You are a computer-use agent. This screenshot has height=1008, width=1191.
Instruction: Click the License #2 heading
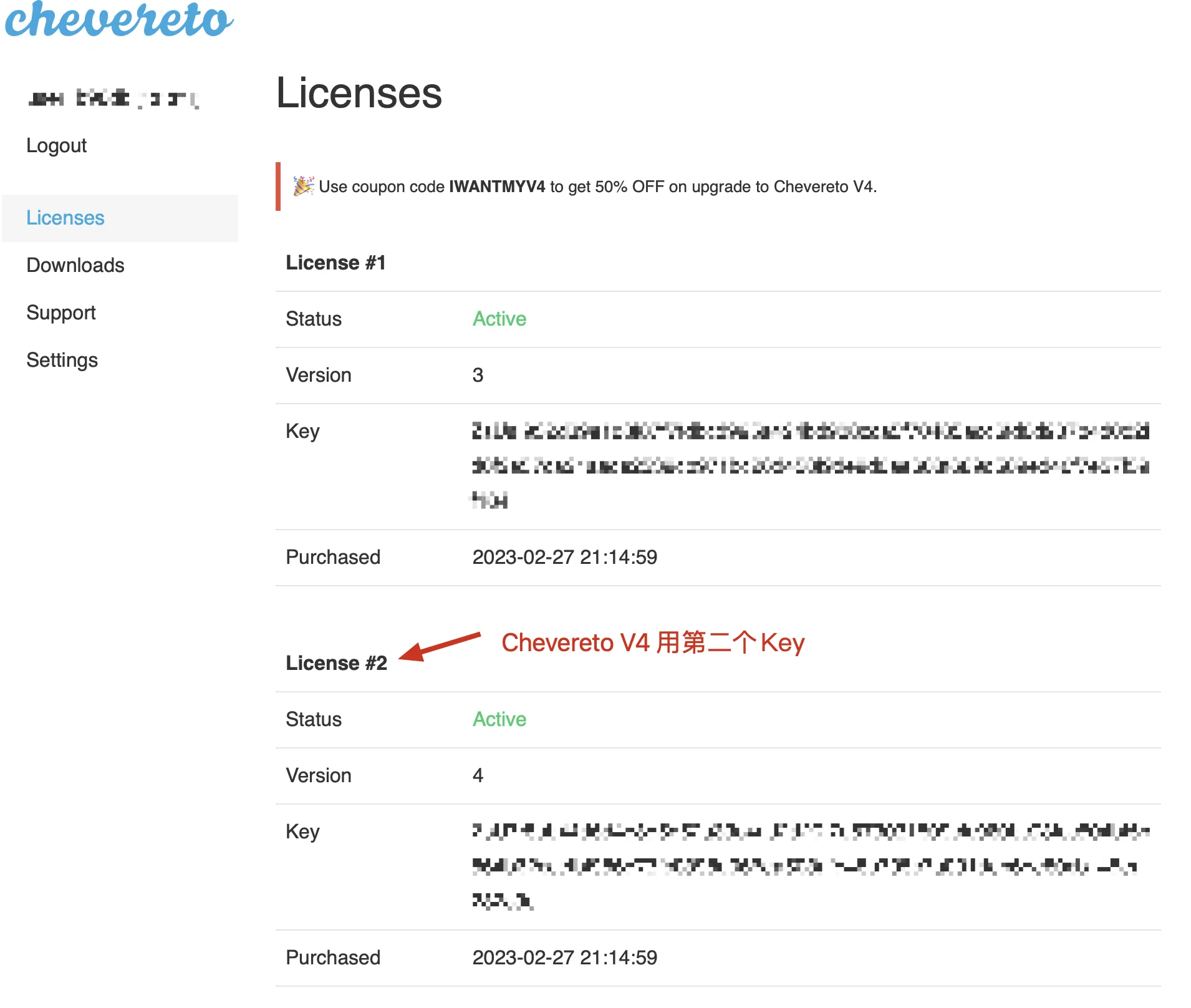(337, 662)
